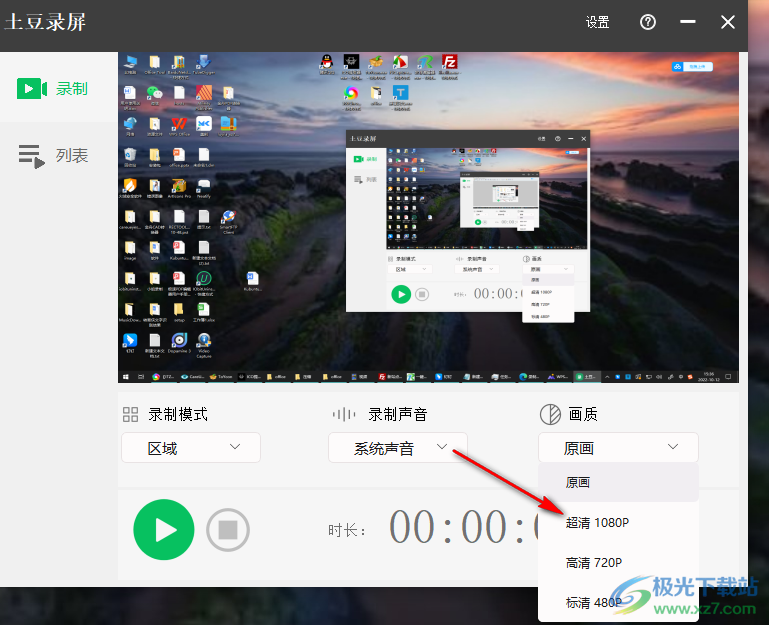Choose 超清 1080P quality option
Viewport: 769px width, 625px height.
pos(618,522)
